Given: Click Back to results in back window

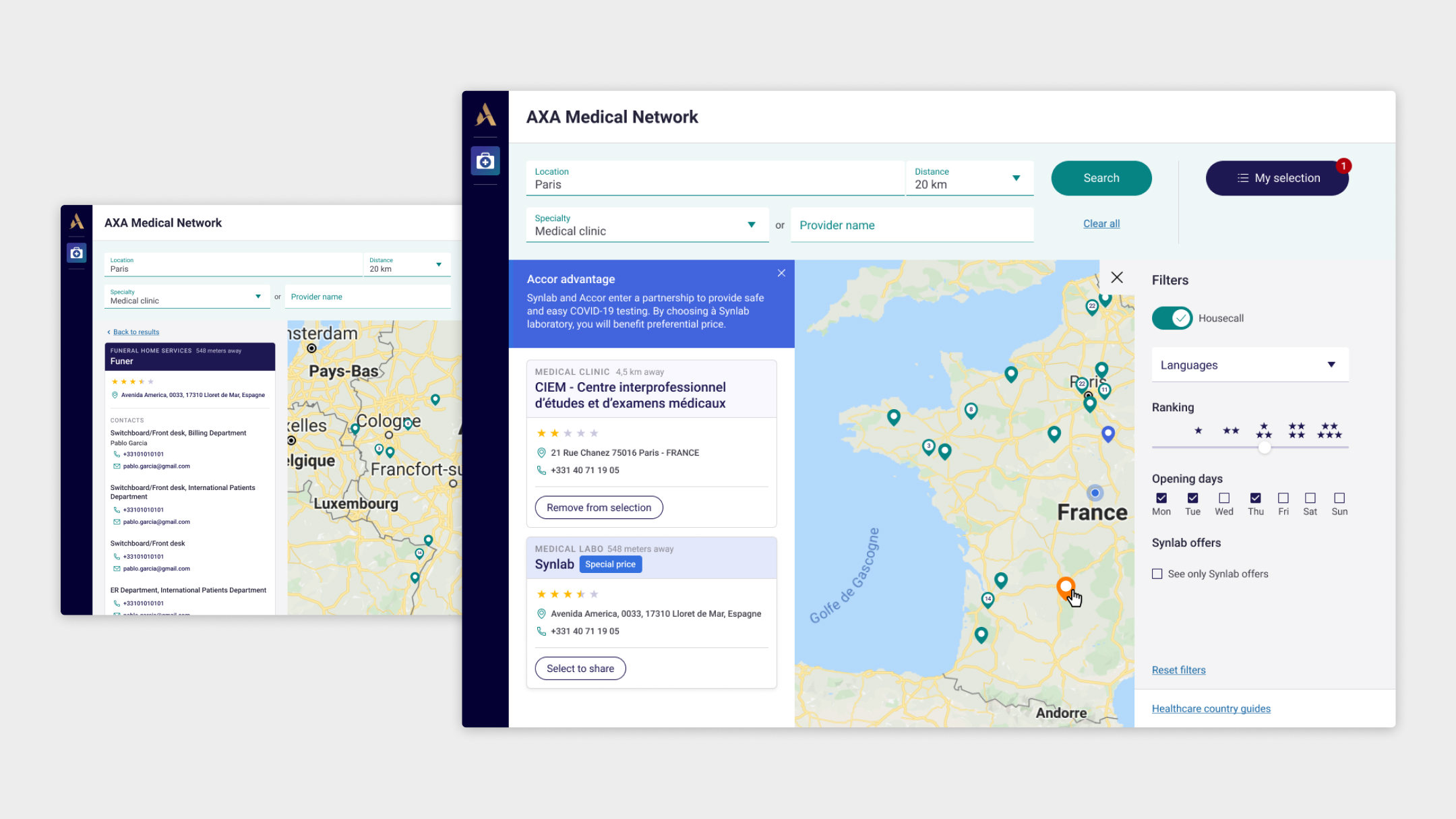Looking at the screenshot, I should 136,332.
